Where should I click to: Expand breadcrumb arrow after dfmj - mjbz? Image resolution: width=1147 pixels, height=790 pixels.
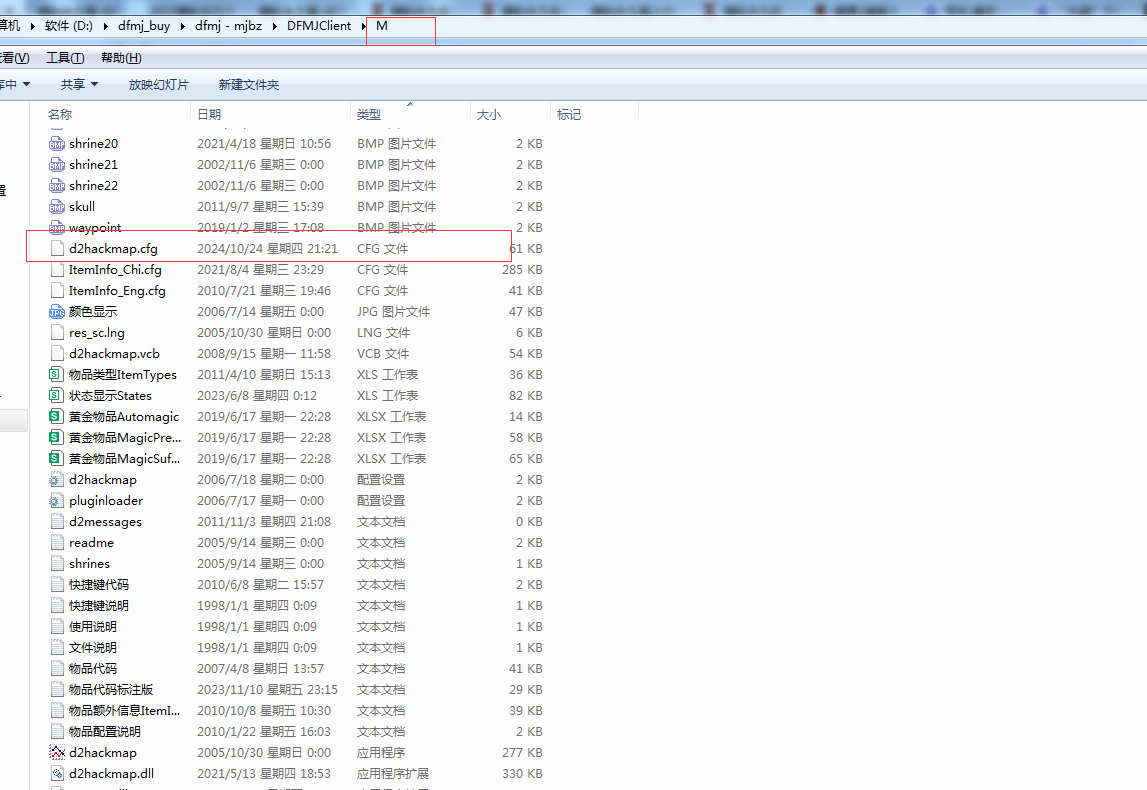coord(275,26)
